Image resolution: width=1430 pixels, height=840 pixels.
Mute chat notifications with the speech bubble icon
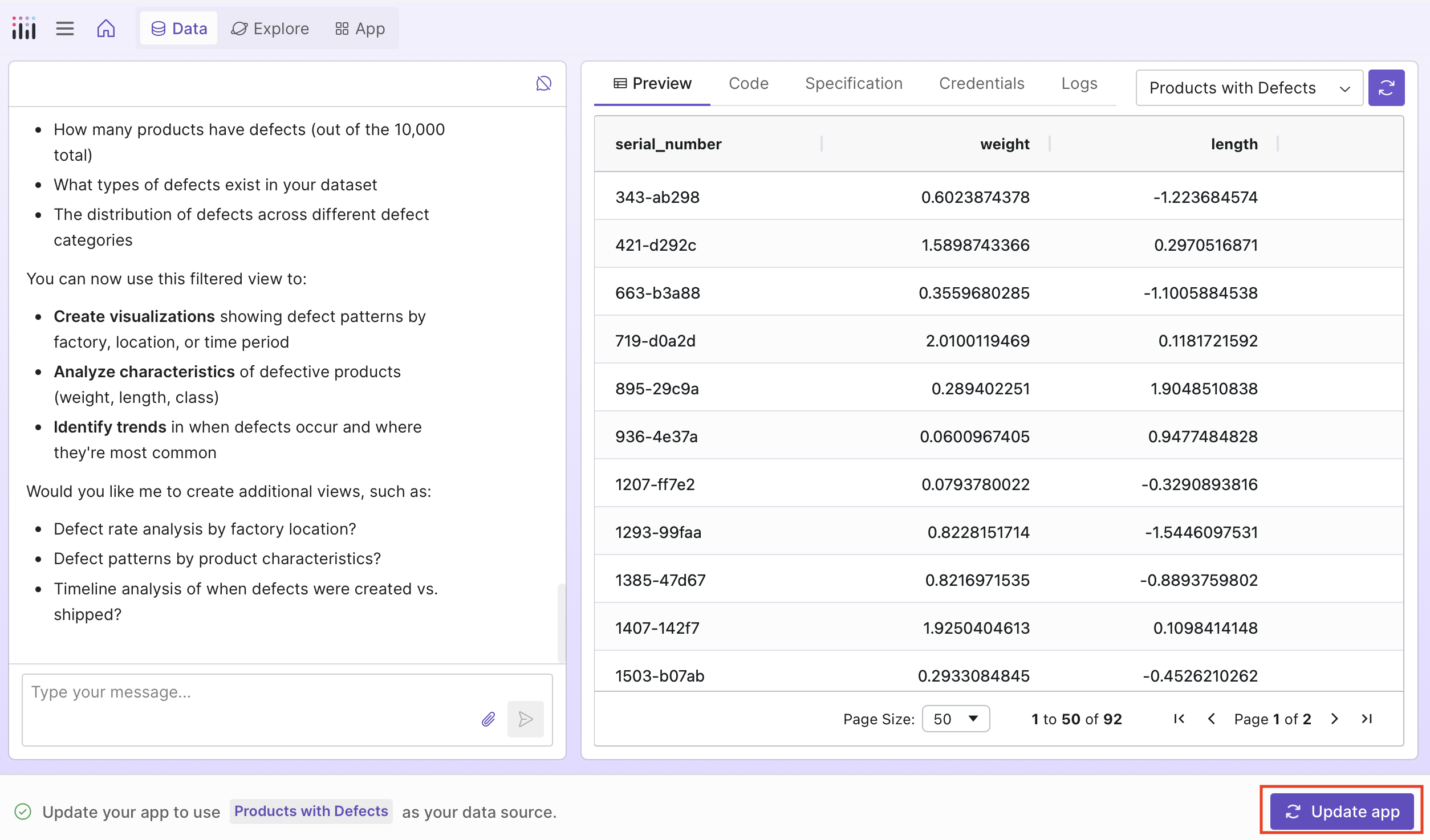click(x=544, y=83)
